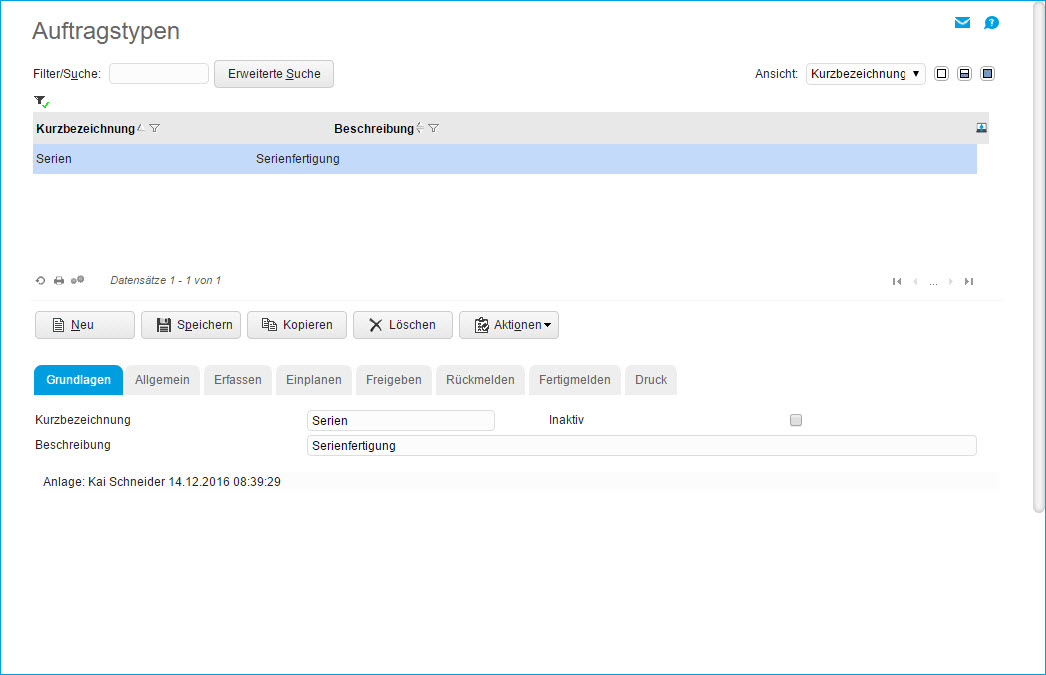
Task: Click the Erweiterte Suche button
Action: (x=274, y=74)
